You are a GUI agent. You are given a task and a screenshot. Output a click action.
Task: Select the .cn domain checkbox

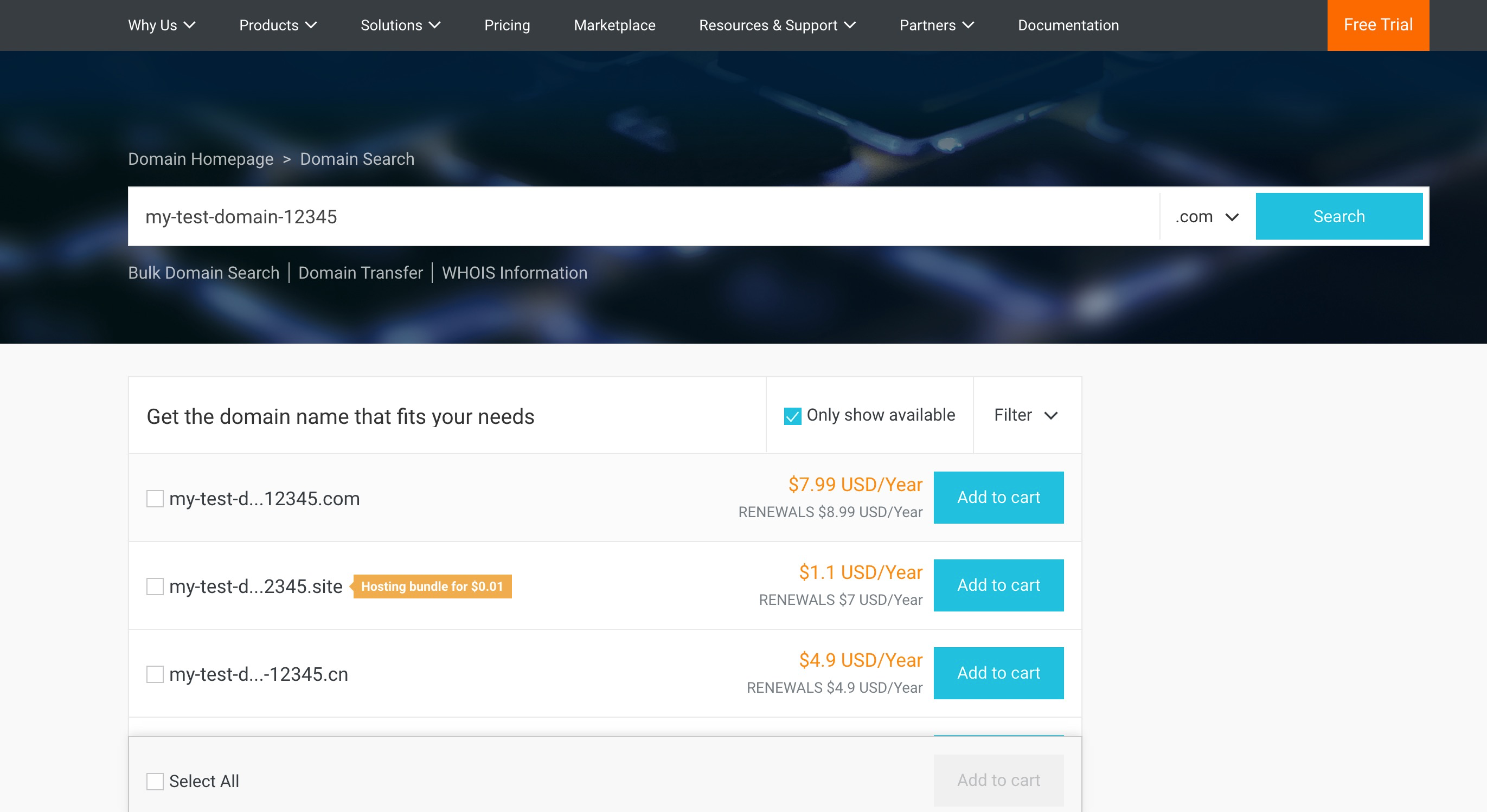click(x=155, y=674)
